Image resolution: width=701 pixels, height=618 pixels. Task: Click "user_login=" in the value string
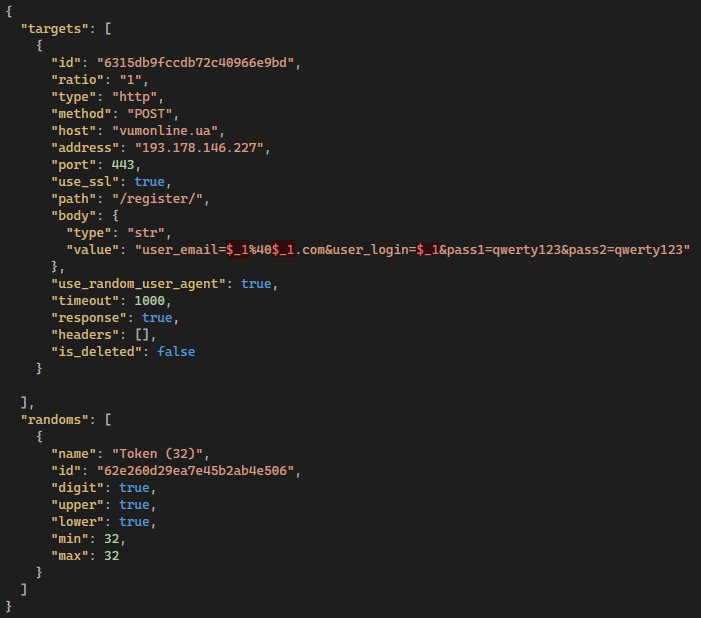coord(374,250)
